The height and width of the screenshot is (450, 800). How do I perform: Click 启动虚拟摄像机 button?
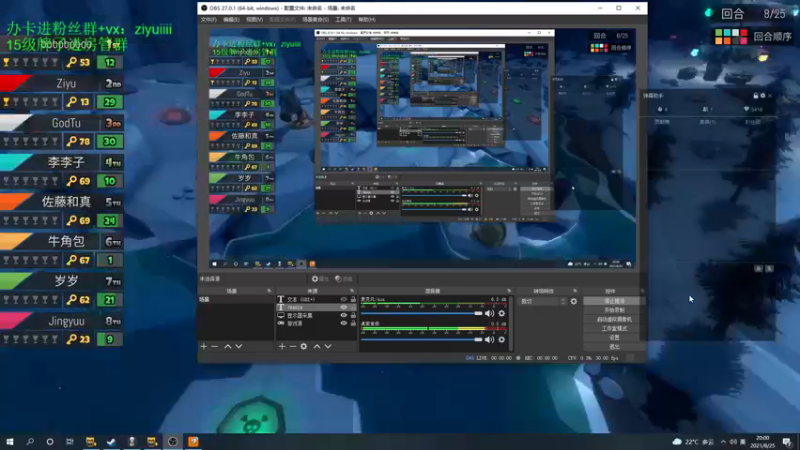pos(614,319)
